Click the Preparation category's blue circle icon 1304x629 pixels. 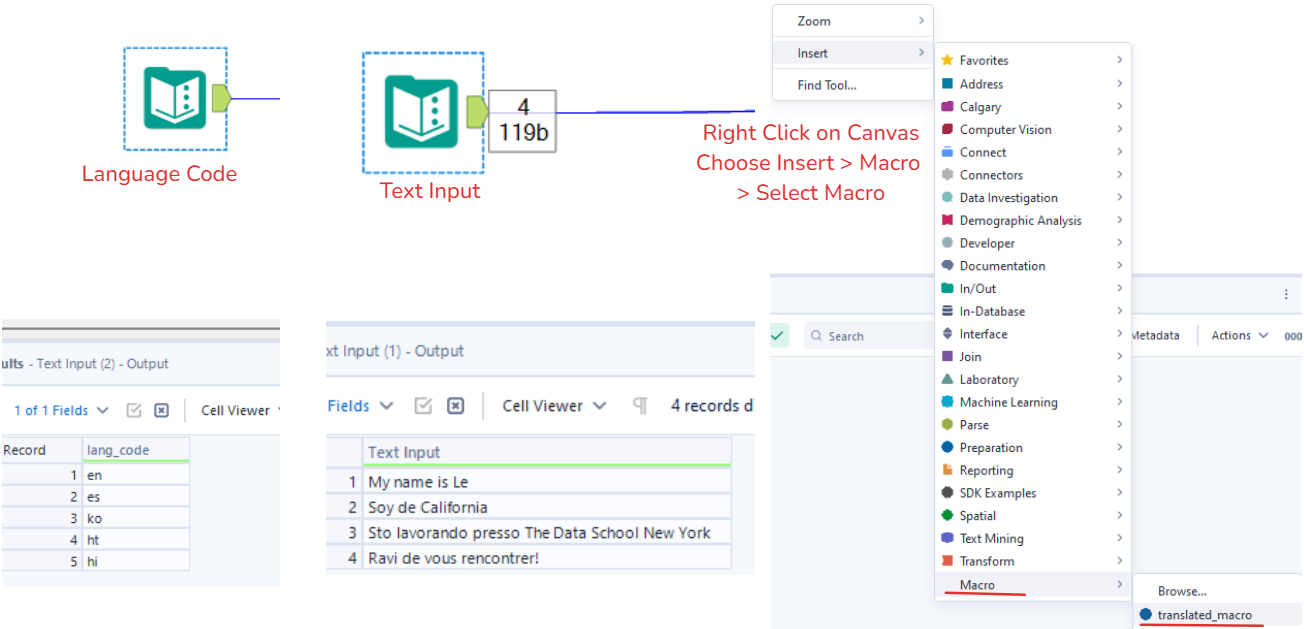947,448
